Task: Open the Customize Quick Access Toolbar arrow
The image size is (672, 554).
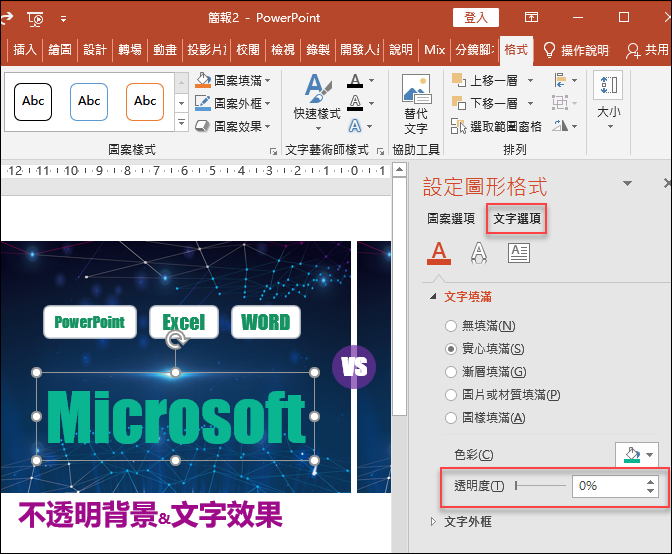Action: [63, 19]
